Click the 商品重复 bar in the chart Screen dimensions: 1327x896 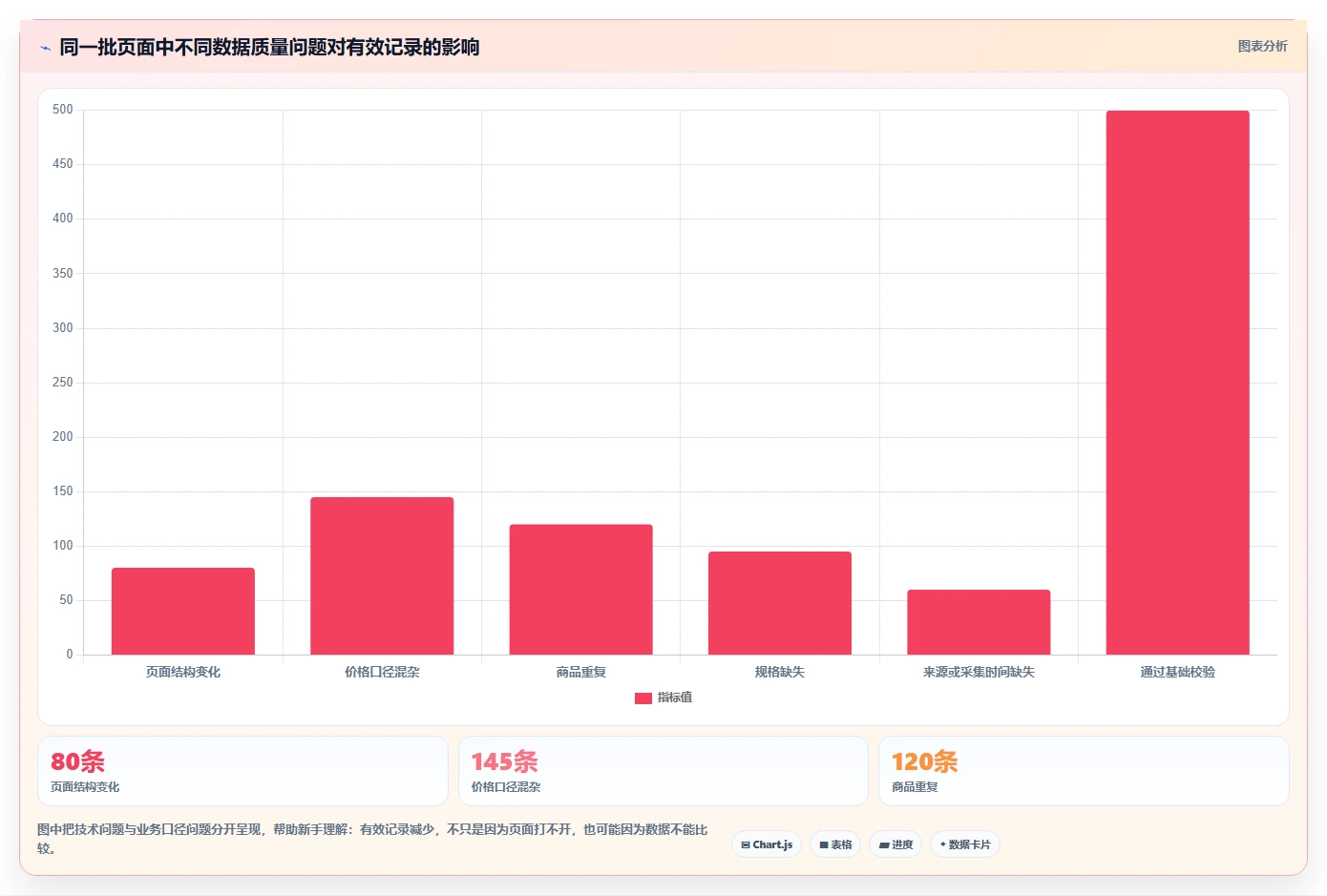pos(581,590)
